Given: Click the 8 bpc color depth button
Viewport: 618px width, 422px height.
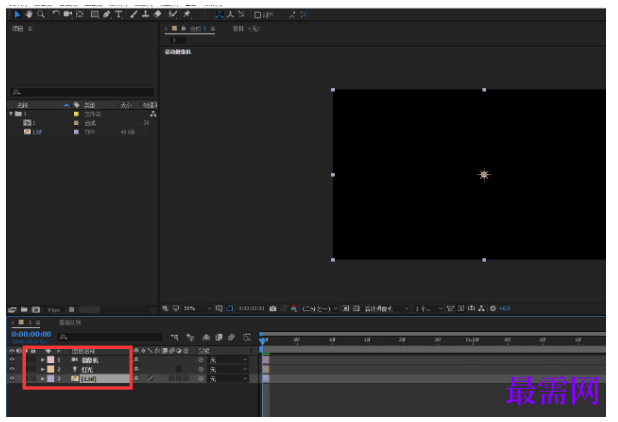Looking at the screenshot, I should tap(54, 310).
